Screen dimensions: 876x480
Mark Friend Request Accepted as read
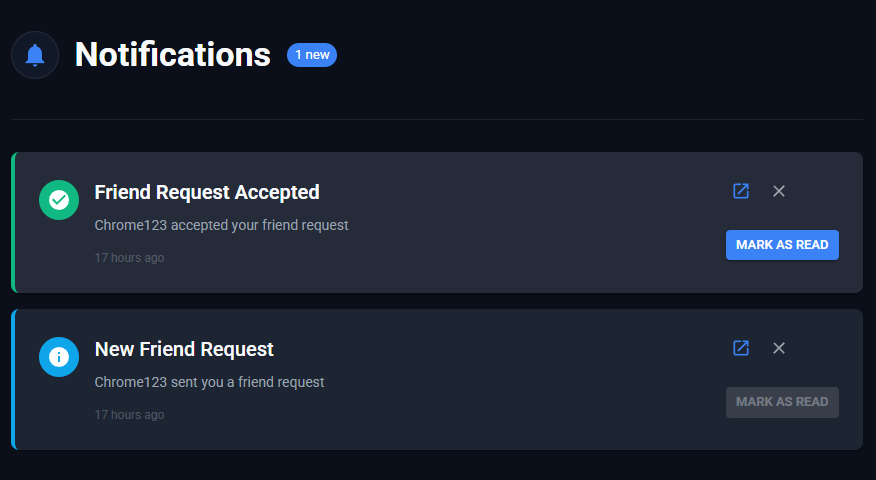(x=782, y=245)
